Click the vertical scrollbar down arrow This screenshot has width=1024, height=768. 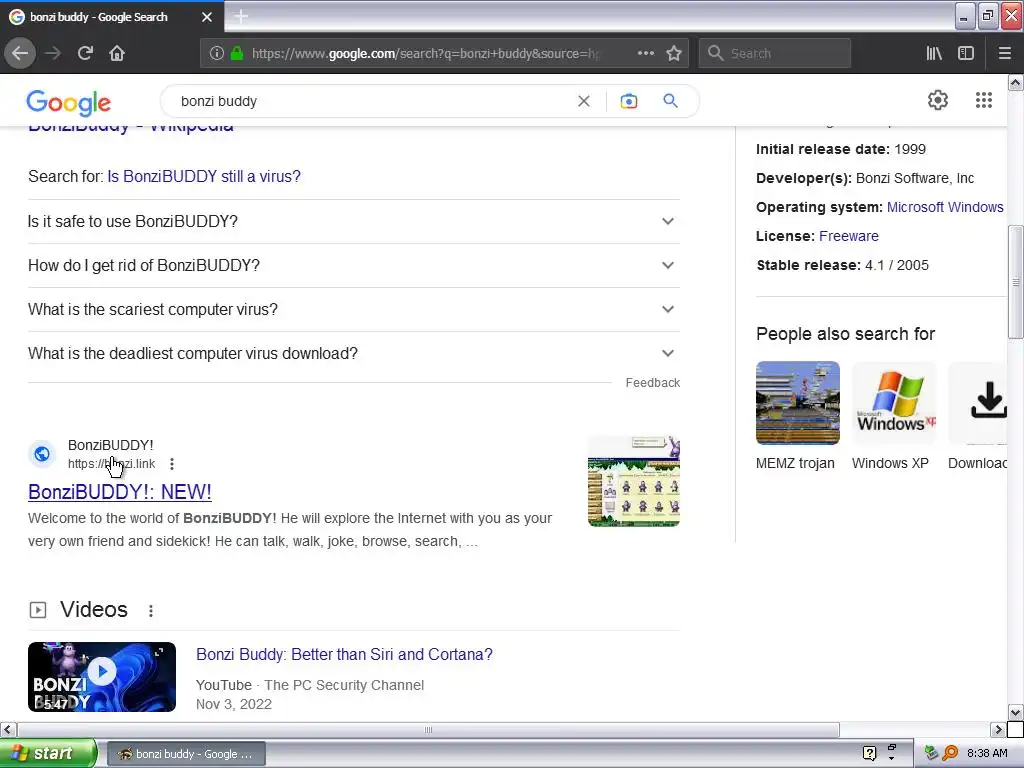pos(1015,712)
